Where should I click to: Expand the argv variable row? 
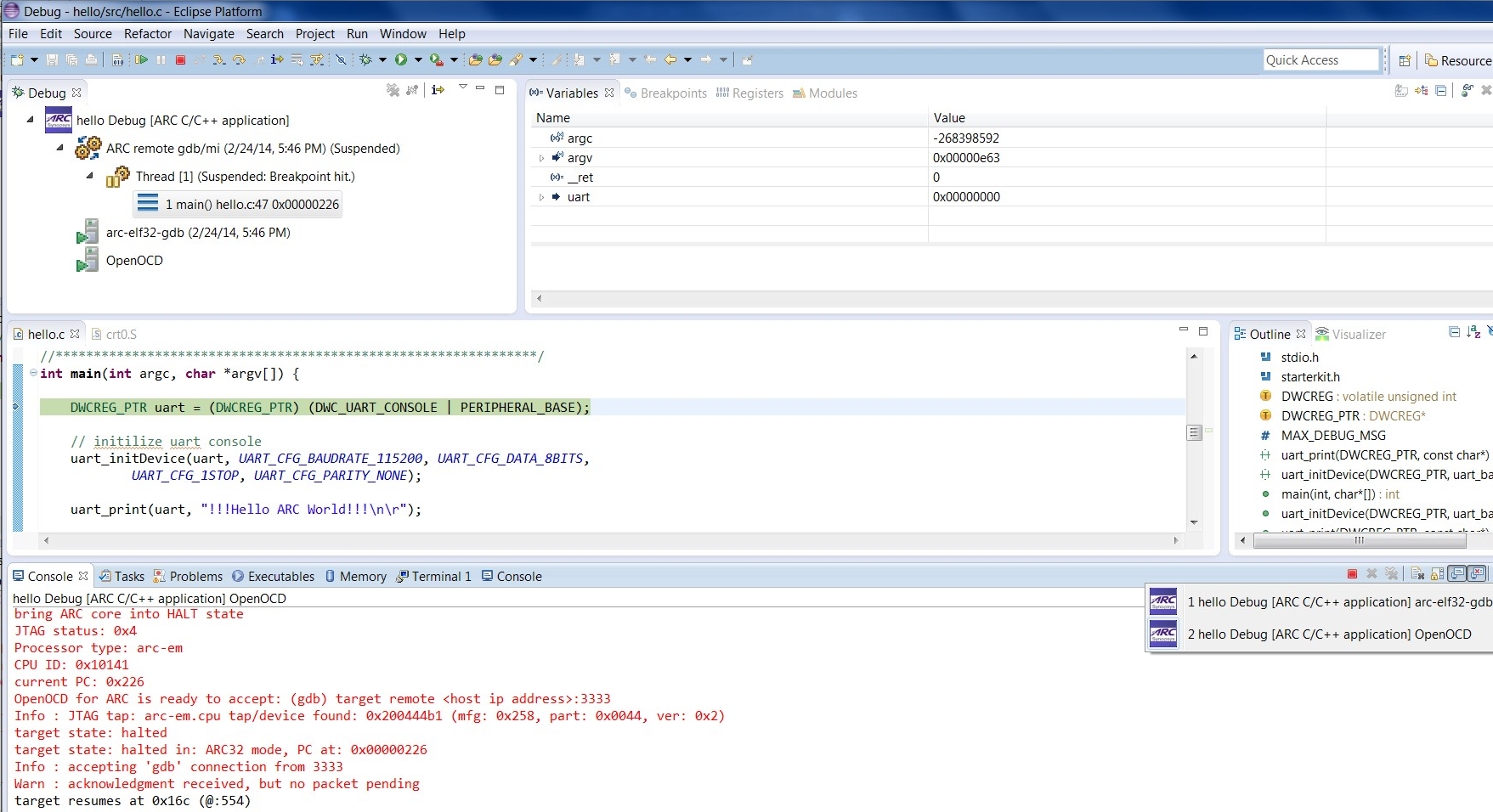pyautogui.click(x=541, y=158)
